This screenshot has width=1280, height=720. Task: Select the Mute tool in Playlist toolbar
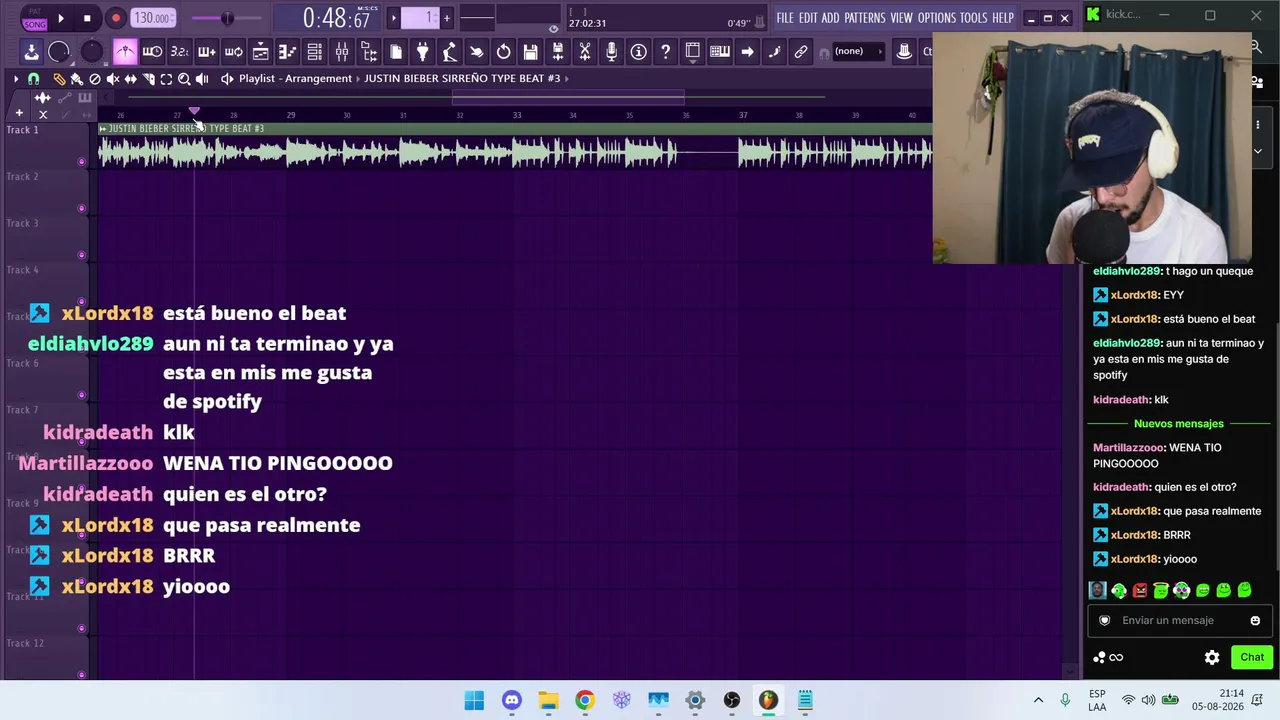click(x=112, y=79)
